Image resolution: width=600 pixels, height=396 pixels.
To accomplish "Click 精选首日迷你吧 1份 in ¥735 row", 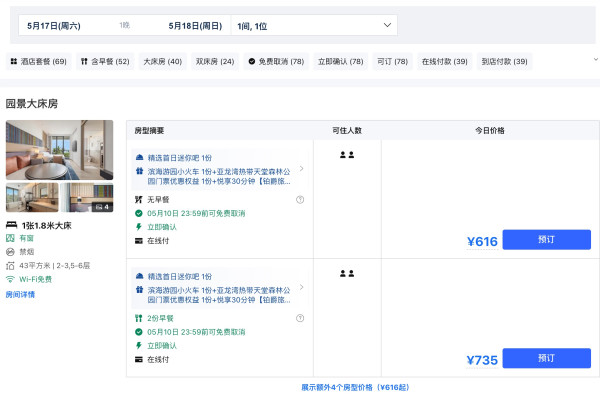I will click(x=179, y=277).
